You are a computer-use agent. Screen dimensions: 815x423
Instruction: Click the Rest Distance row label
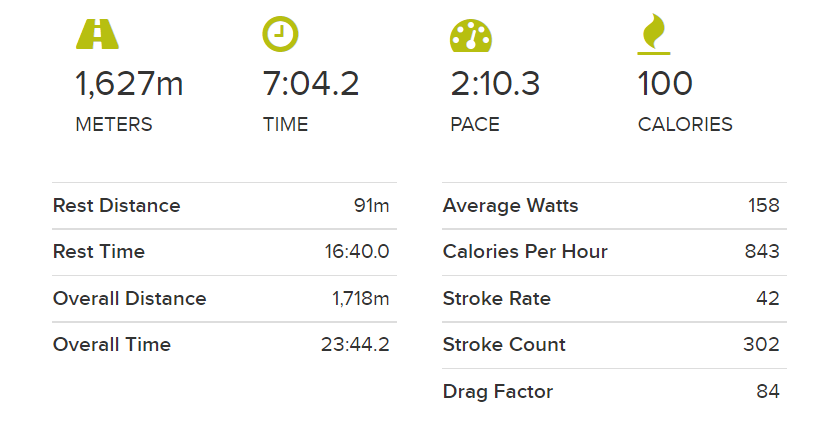tap(116, 206)
